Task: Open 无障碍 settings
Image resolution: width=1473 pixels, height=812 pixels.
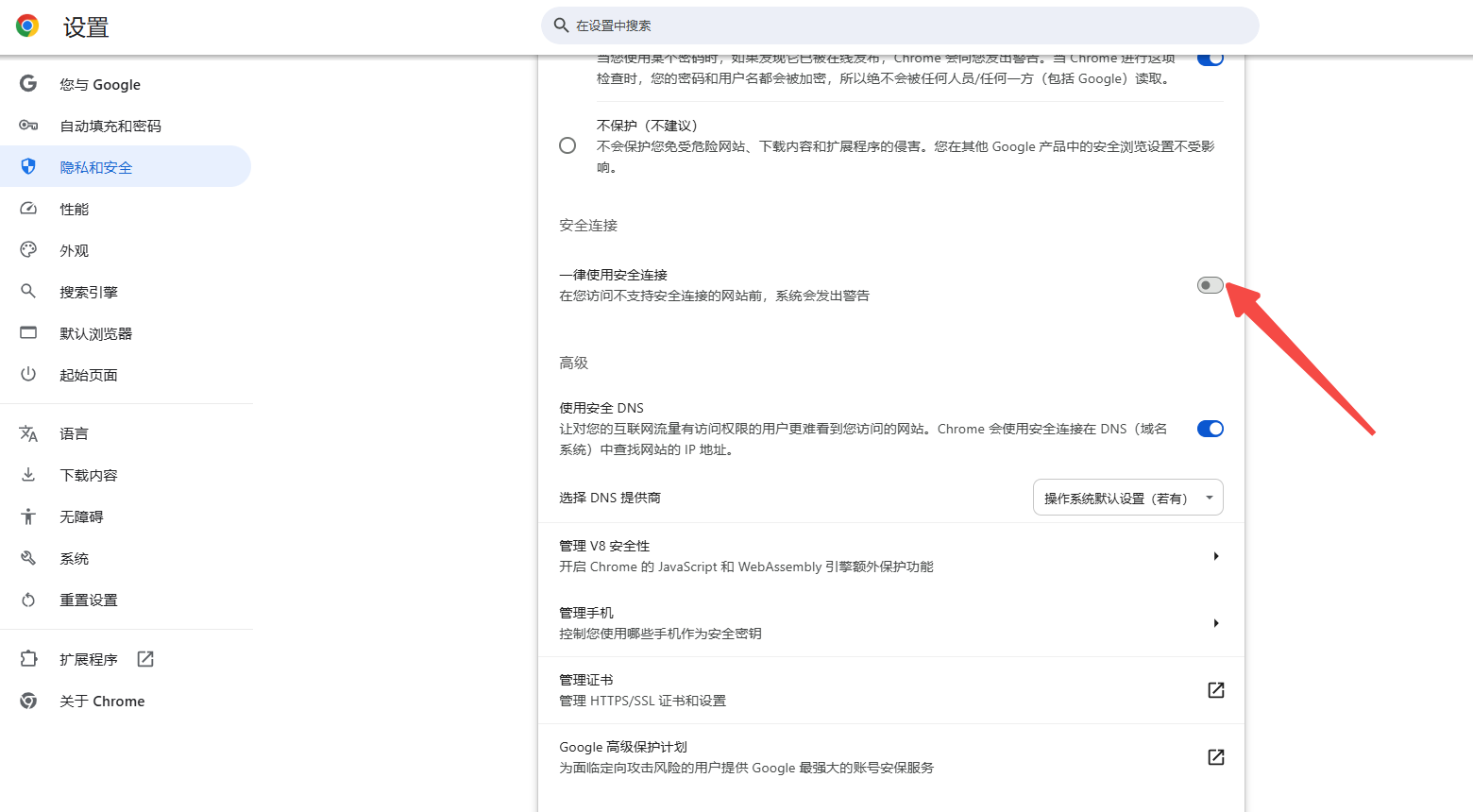Action: 126,516
